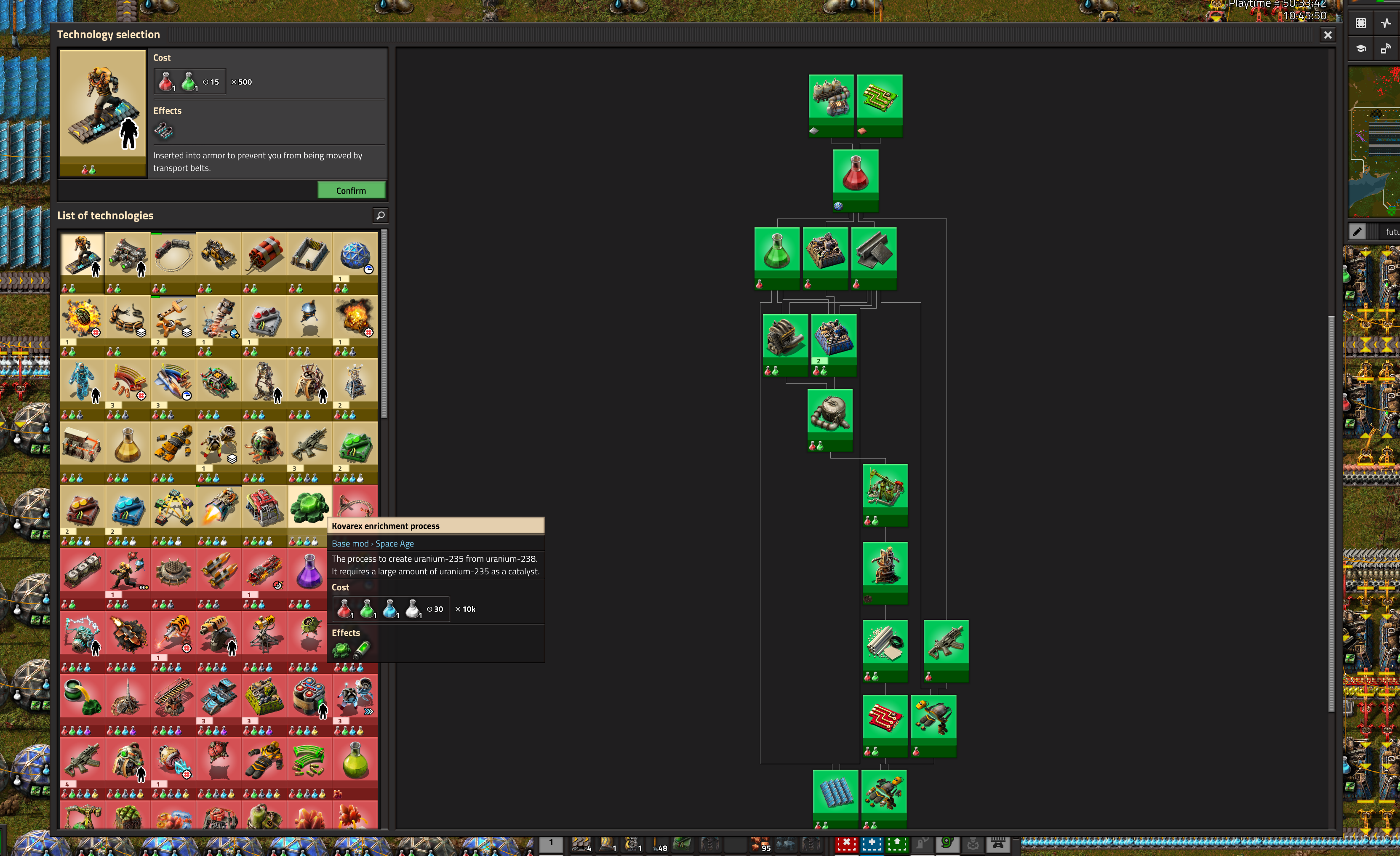1400x856 pixels.
Task: Pick the green upgrade planner shortcut
Action: click(x=897, y=844)
